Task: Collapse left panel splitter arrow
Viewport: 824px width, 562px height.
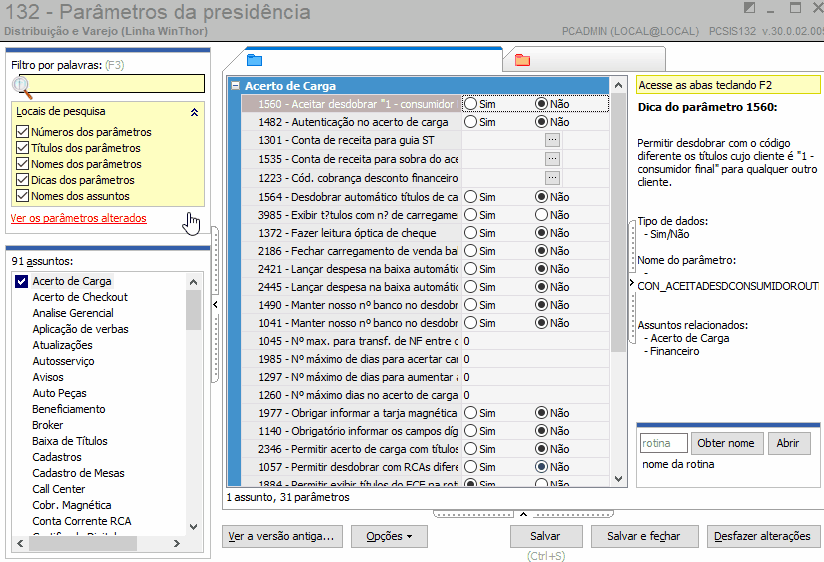Action: [x=215, y=304]
